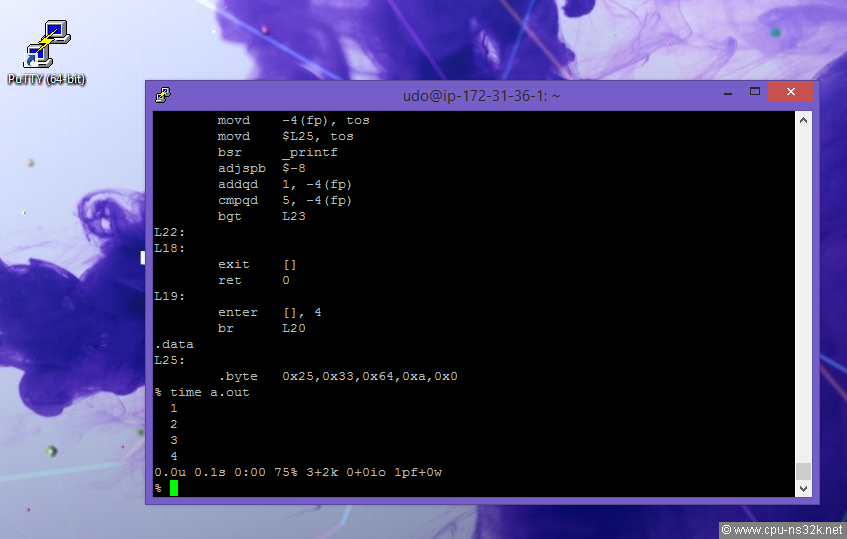The width and height of the screenshot is (847, 539).
Task: Click the 'time a.out' command line
Action: (x=202, y=392)
